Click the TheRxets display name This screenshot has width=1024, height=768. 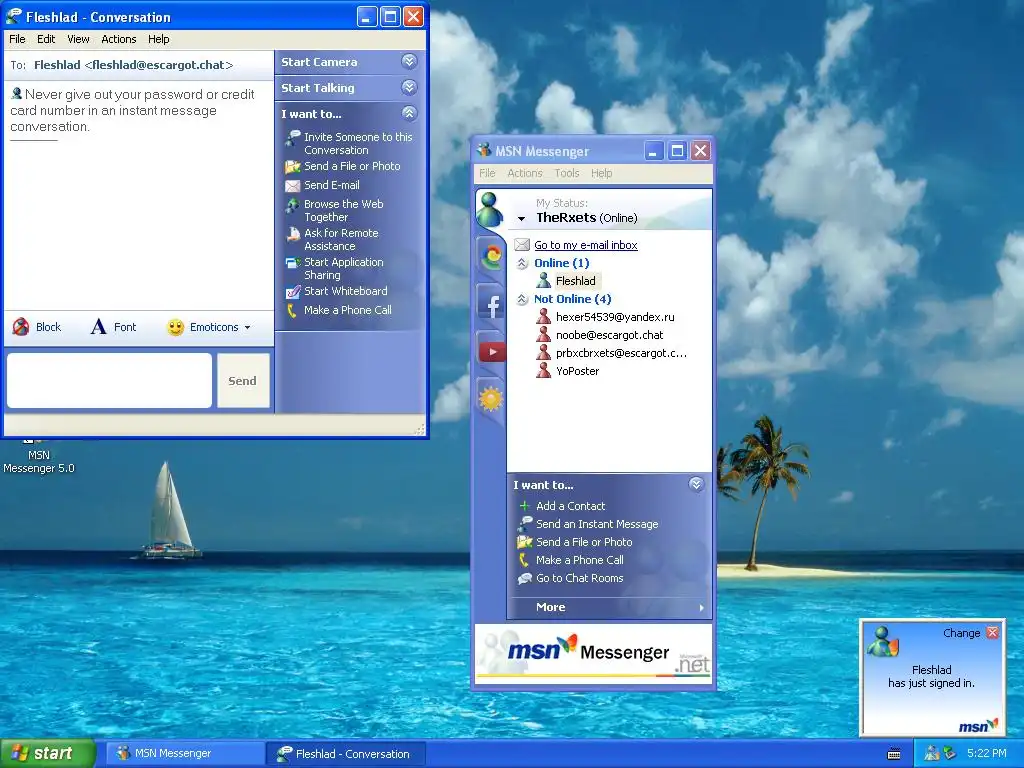pos(566,217)
